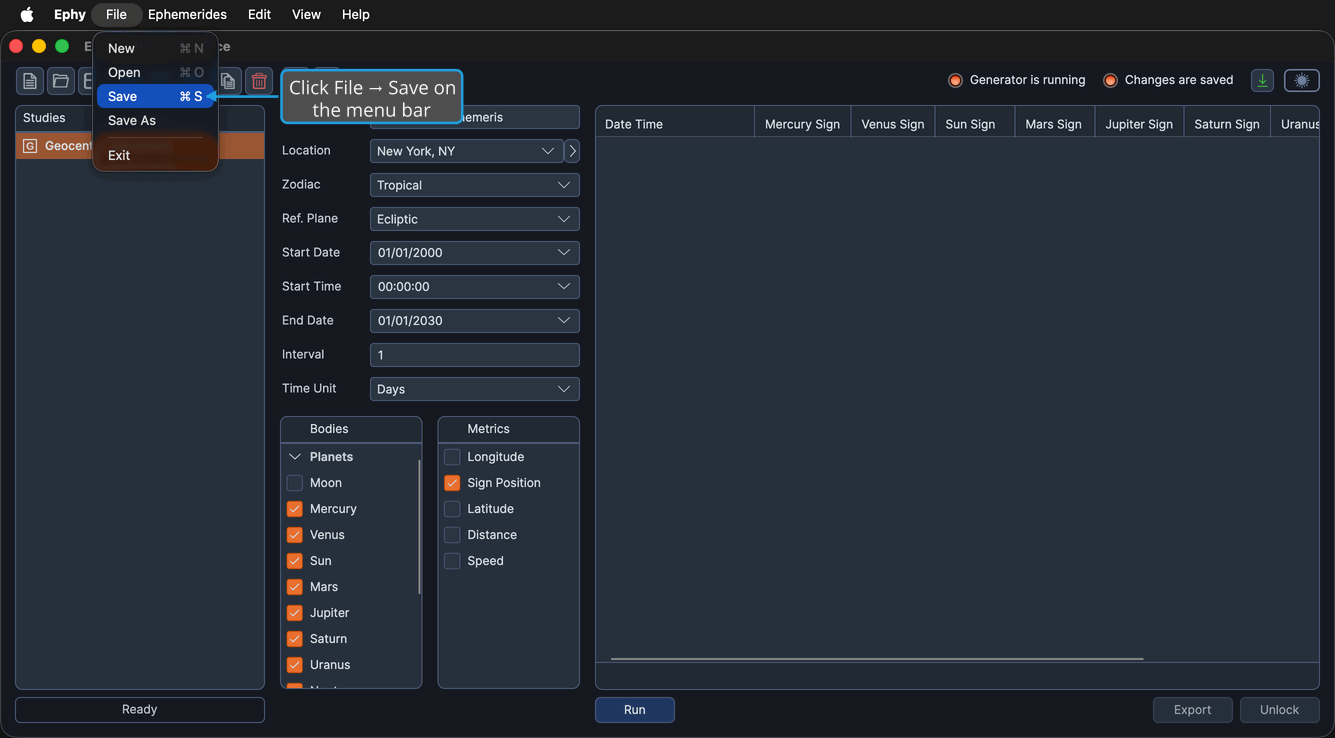Image resolution: width=1335 pixels, height=738 pixels.
Task: Click the results table horizontal scrollbar
Action: 877,659
